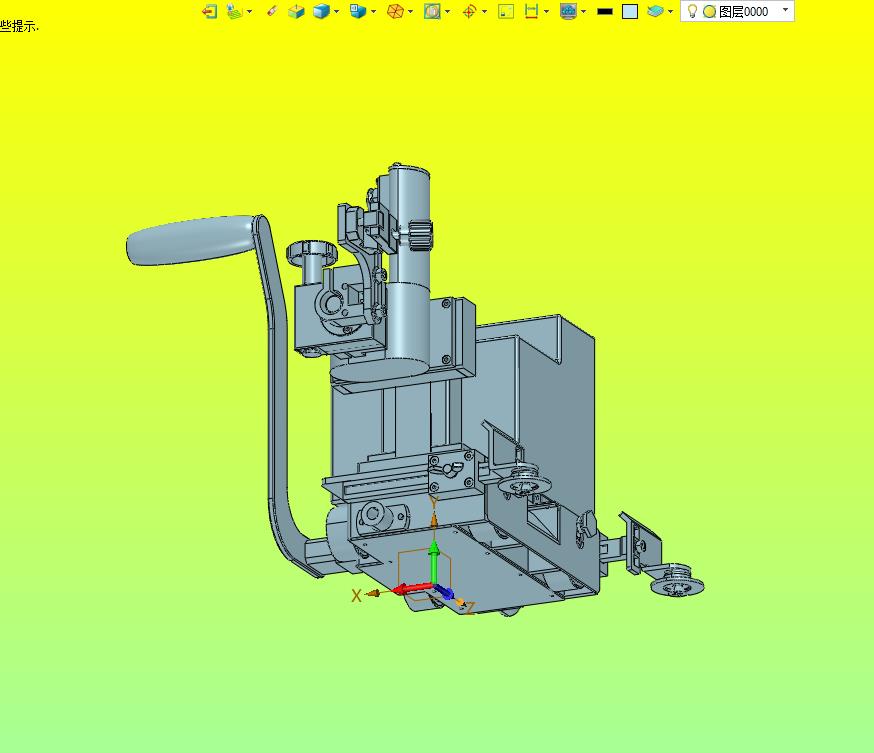Screen dimensions: 874x753
Task: Expand the sketch plane tool dropdown arrow
Action: tap(249, 12)
